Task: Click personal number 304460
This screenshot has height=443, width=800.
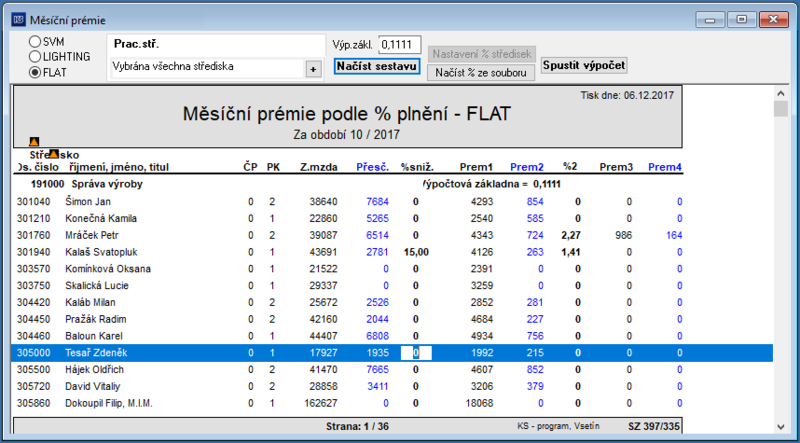Action: pyautogui.click(x=34, y=336)
